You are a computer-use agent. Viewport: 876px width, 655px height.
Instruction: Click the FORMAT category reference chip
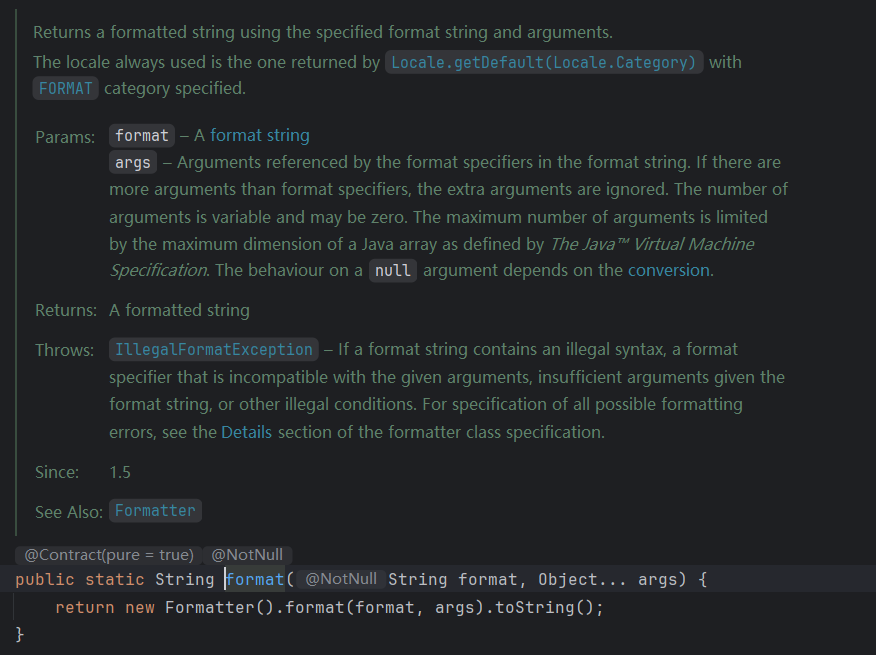pos(64,88)
